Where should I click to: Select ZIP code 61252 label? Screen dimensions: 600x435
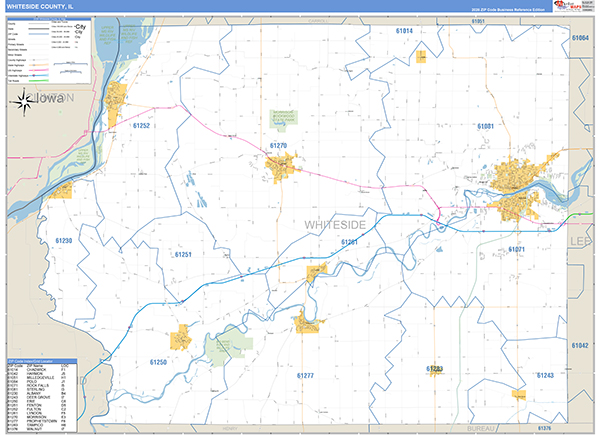[x=141, y=125]
